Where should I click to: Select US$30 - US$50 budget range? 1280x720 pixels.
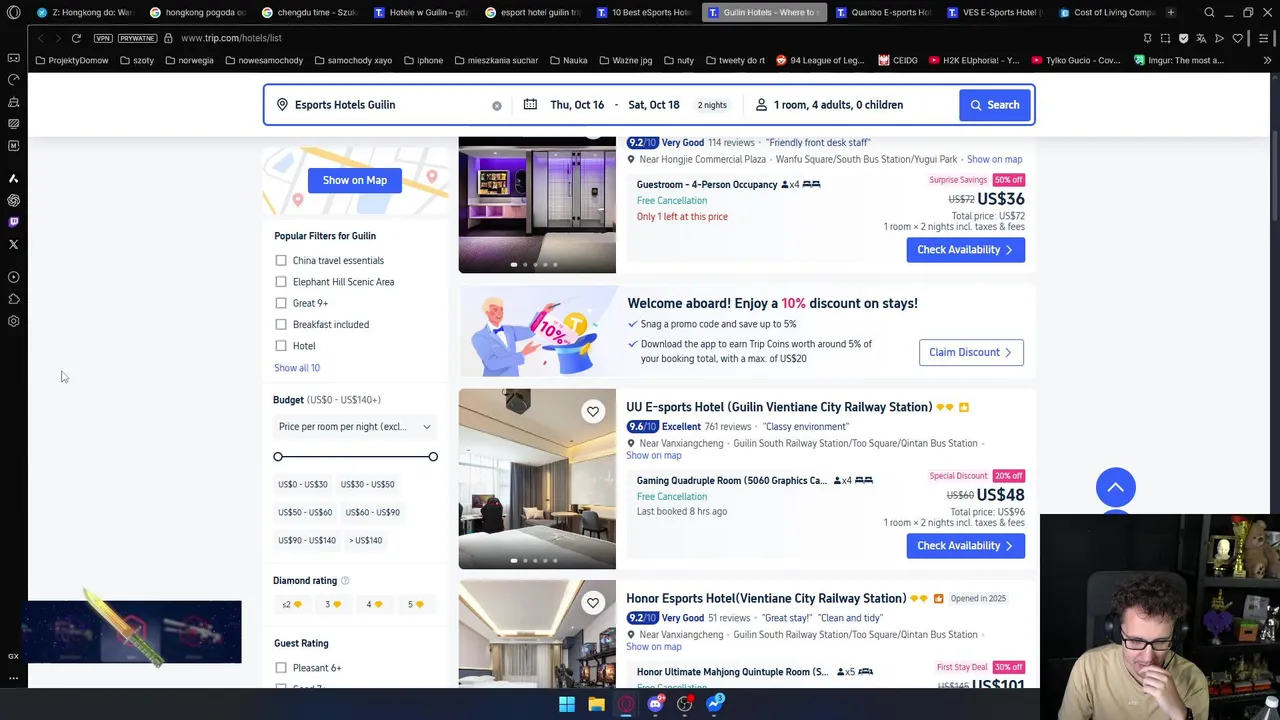tap(368, 484)
